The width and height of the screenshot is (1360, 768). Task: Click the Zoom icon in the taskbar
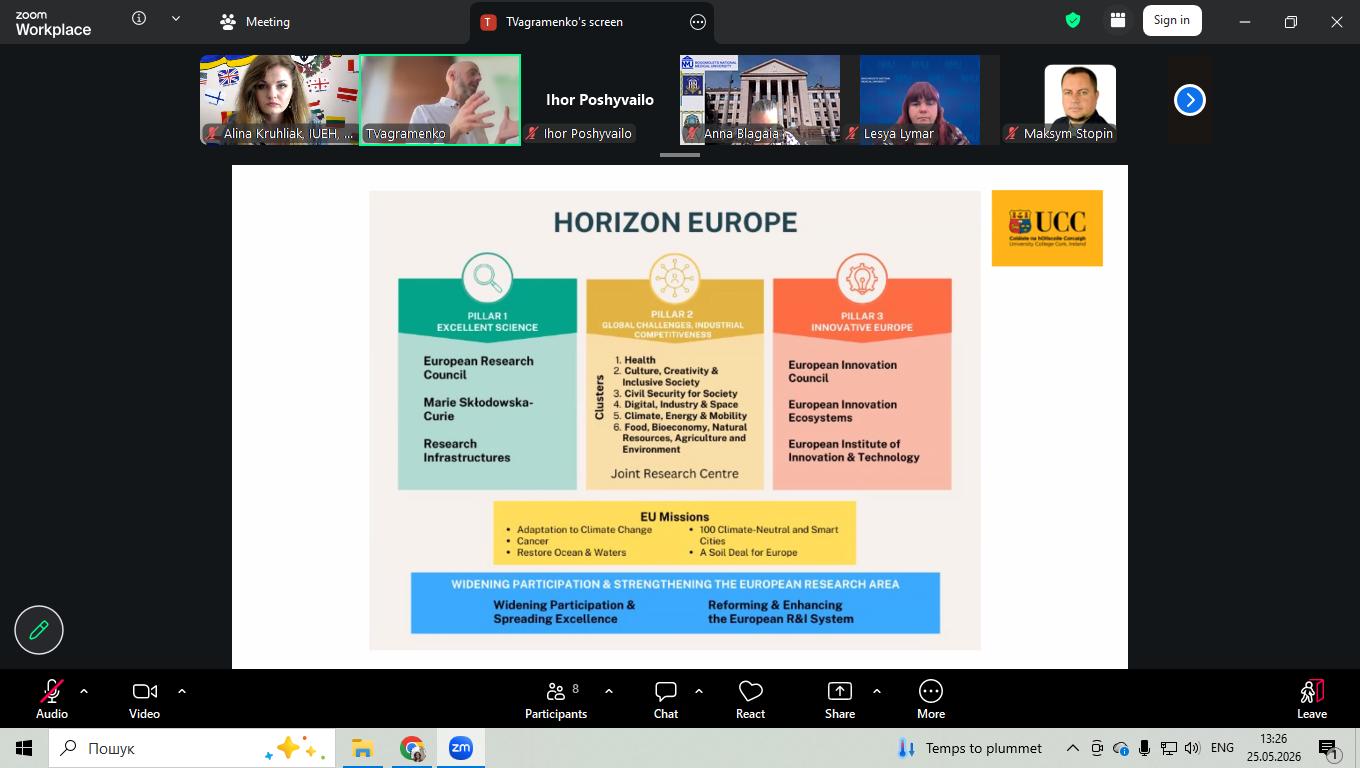(461, 748)
